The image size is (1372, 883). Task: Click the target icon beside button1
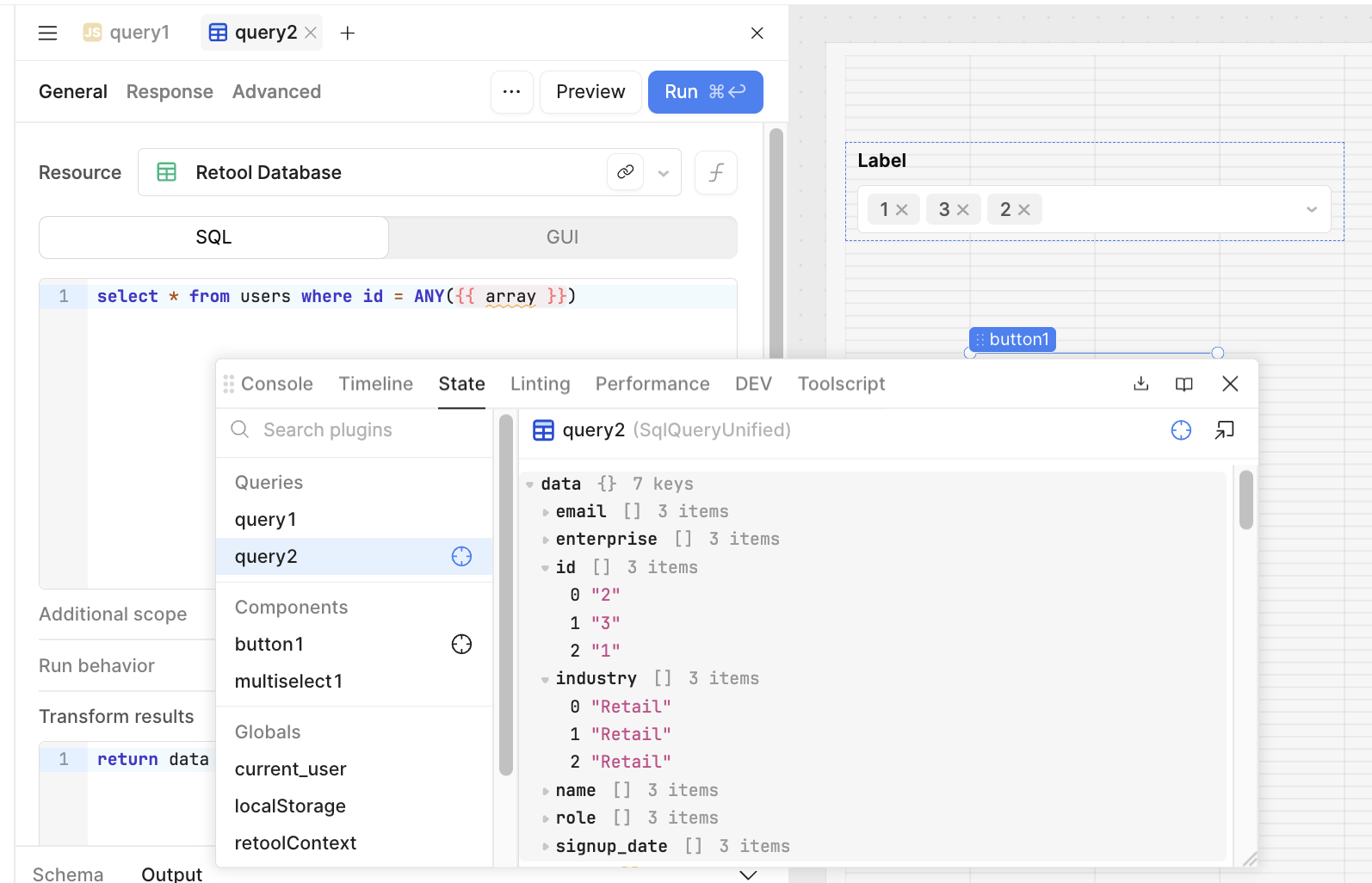[461, 645]
